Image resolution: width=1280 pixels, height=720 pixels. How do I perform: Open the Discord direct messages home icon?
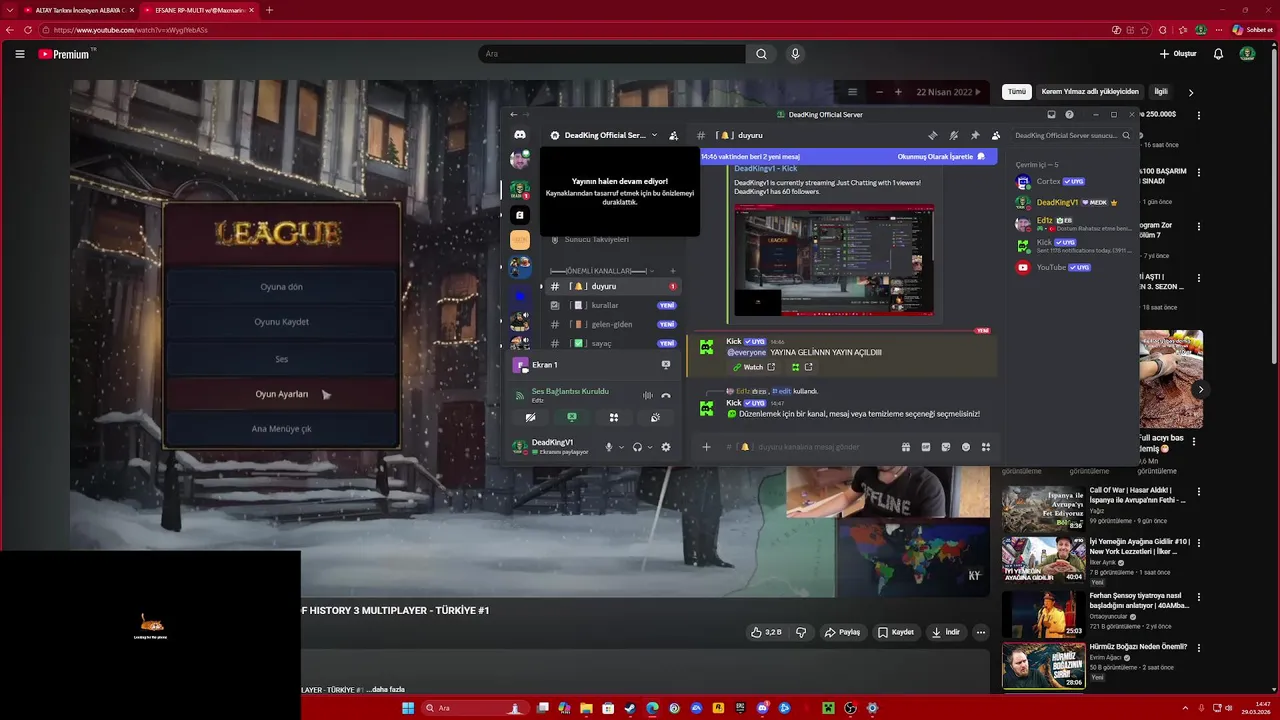(x=519, y=135)
